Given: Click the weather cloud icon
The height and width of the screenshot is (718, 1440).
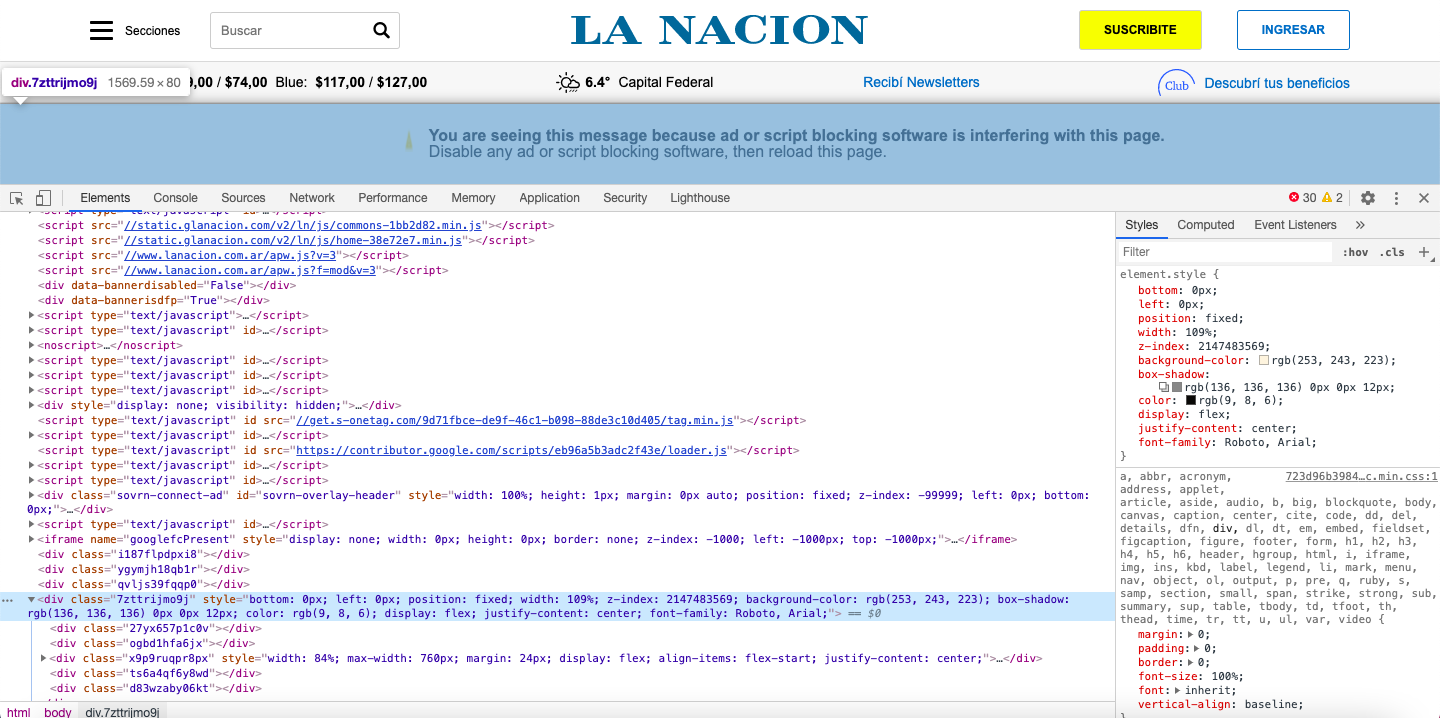Looking at the screenshot, I should [x=568, y=83].
